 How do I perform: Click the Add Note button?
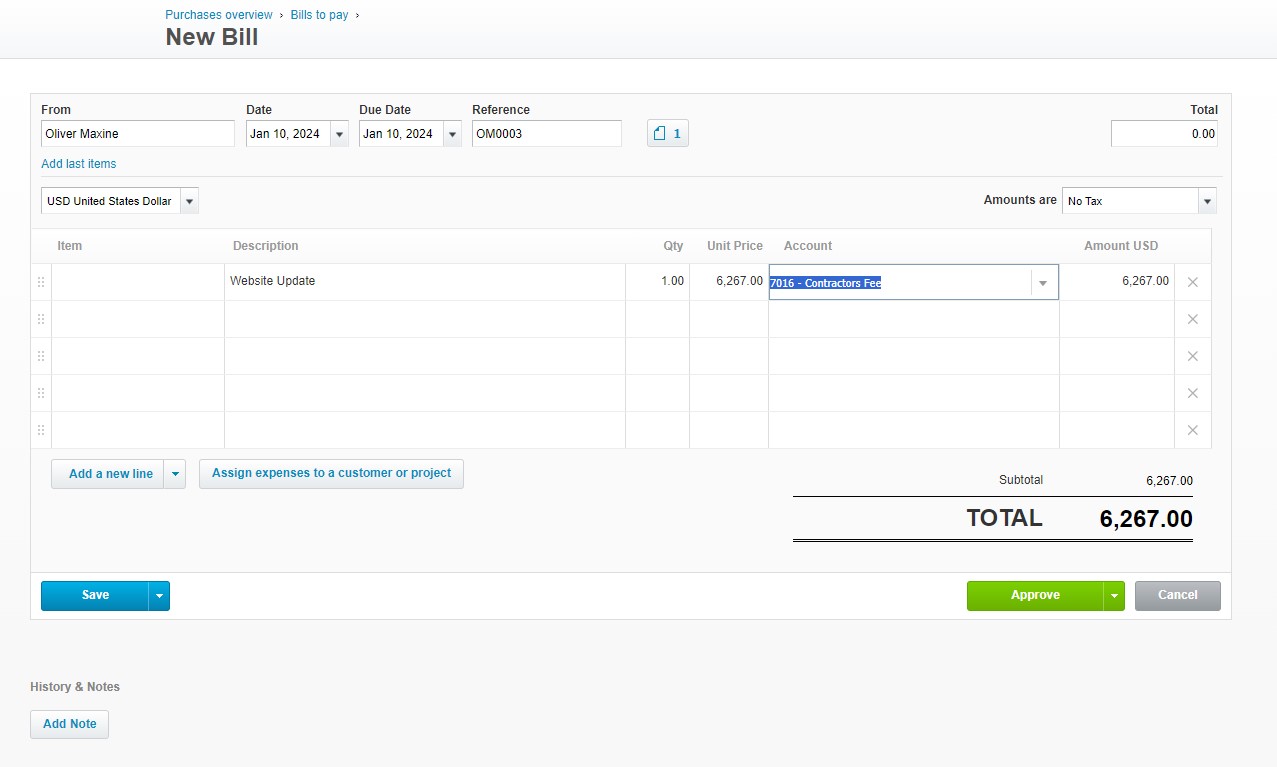[69, 724]
